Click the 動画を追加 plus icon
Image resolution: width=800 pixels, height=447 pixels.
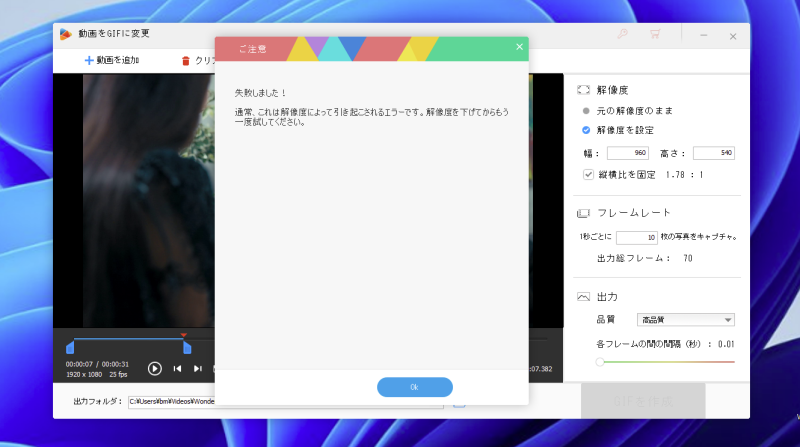pyautogui.click(x=89, y=60)
